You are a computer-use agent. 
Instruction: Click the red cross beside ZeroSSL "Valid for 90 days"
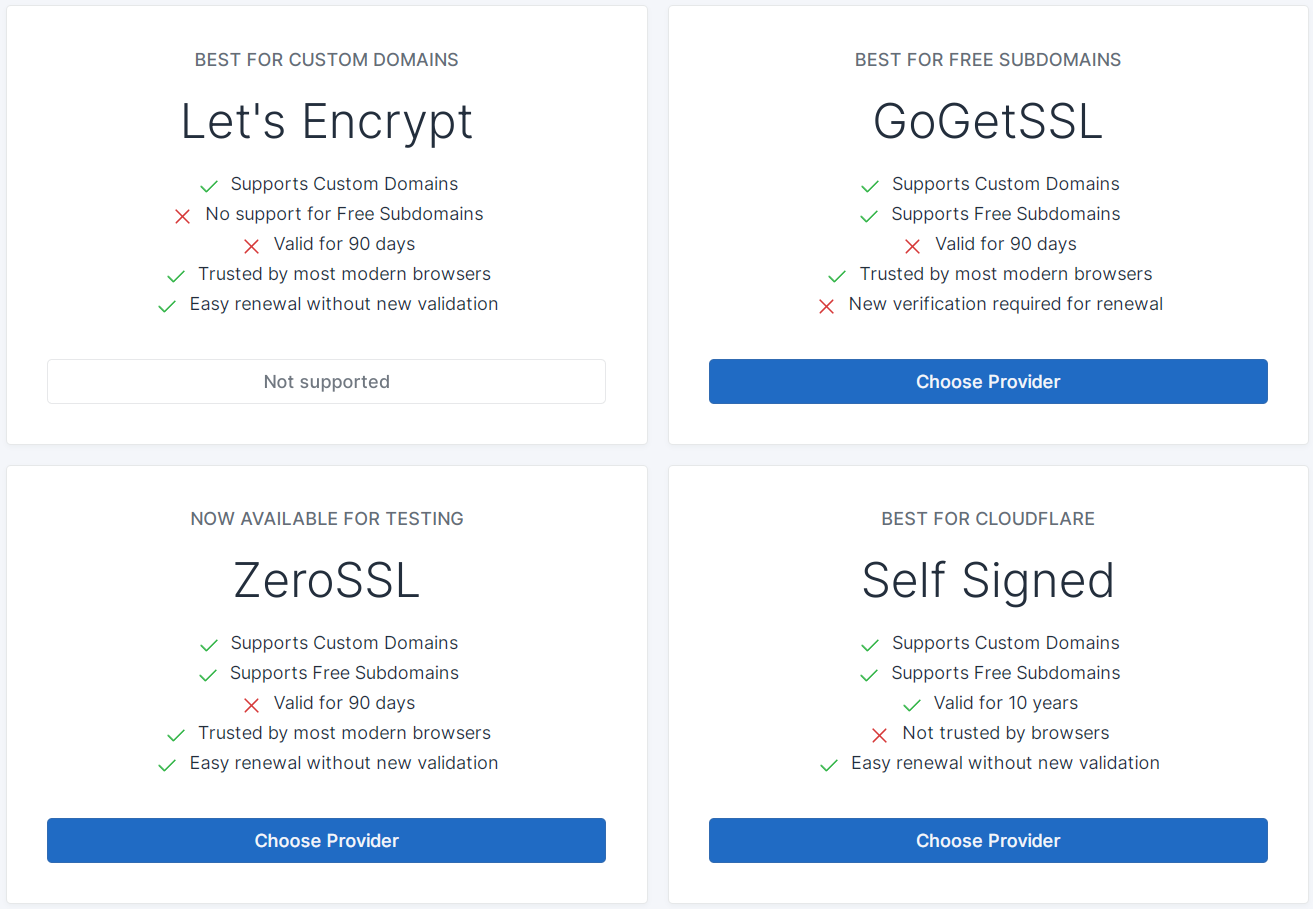coord(251,705)
